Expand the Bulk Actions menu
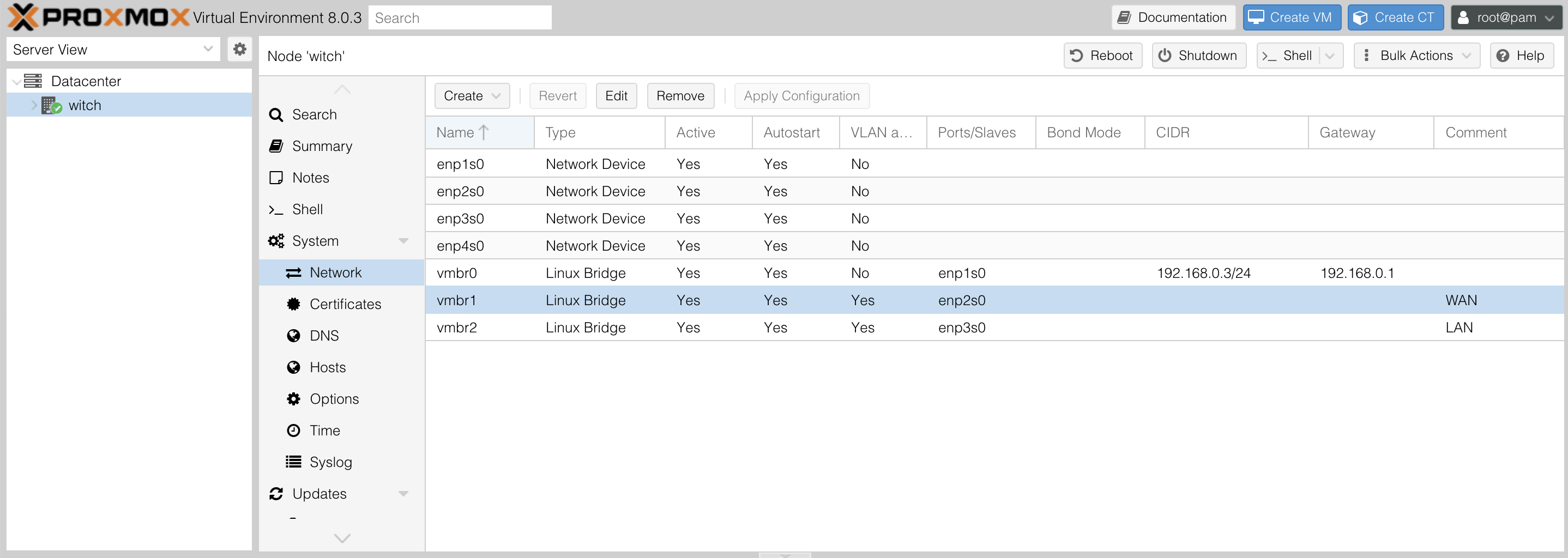Screen dimensions: 1568x558 click(1416, 56)
